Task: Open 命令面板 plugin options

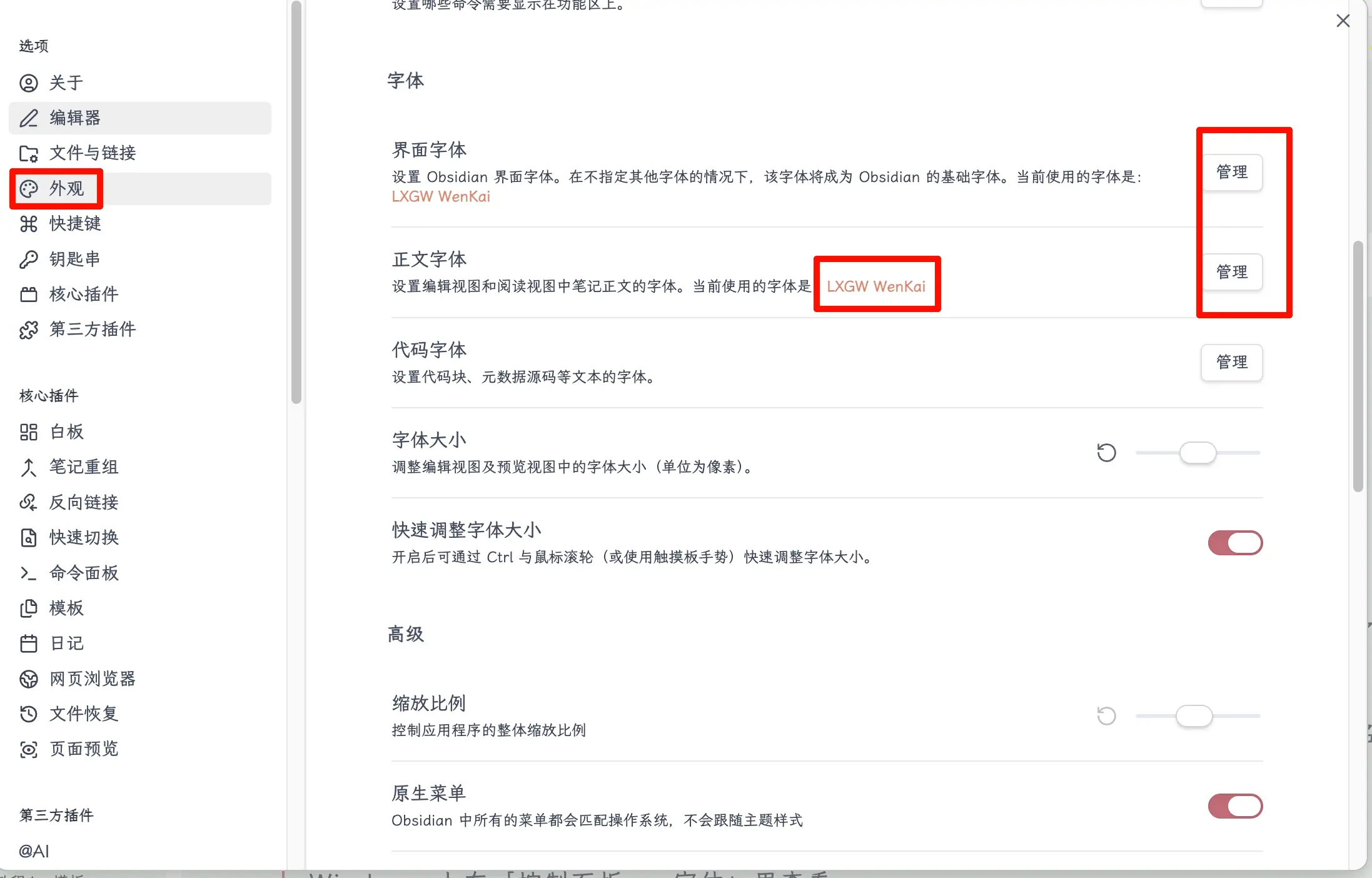Action: click(x=84, y=573)
